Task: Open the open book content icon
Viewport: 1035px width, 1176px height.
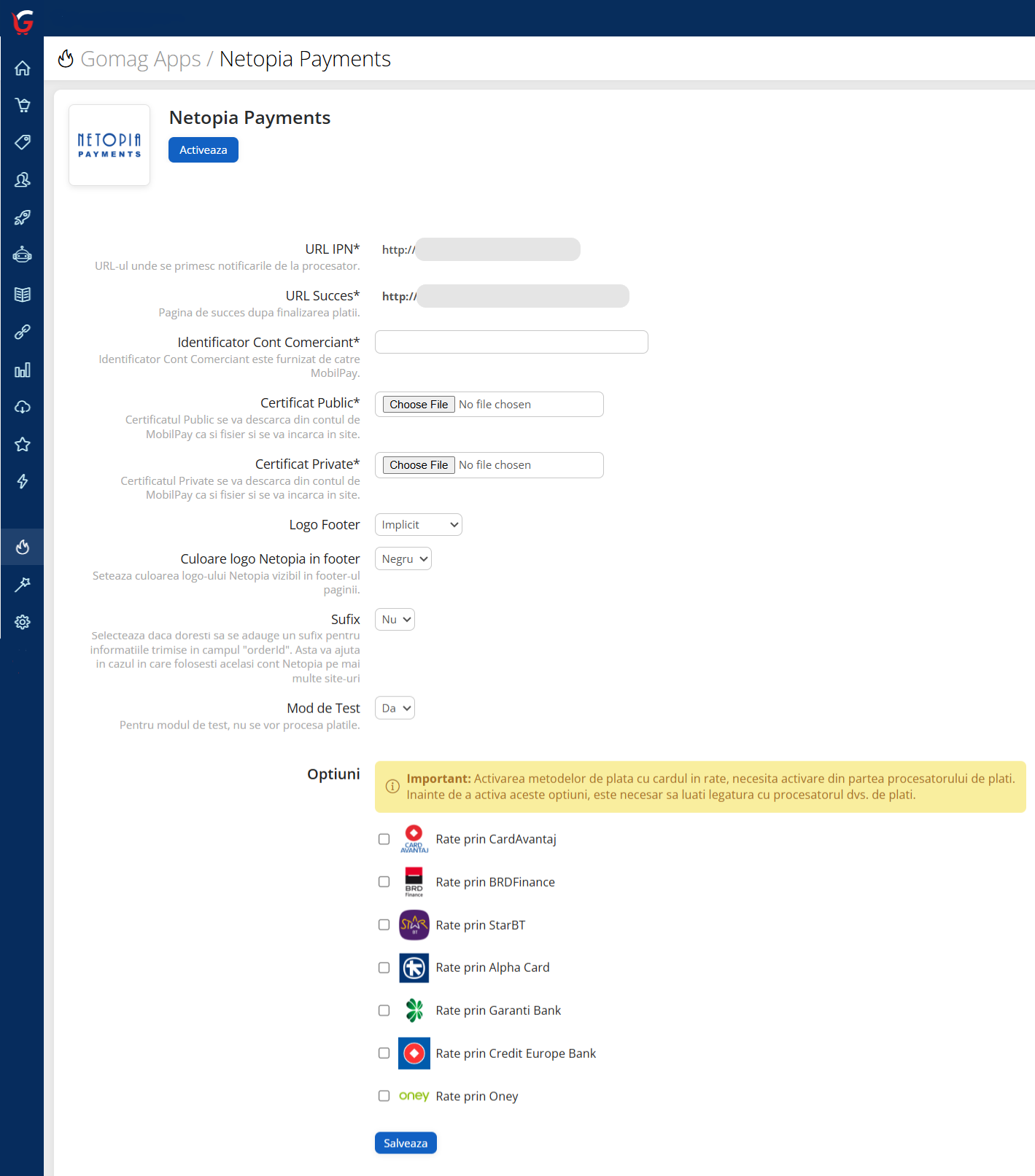Action: (x=23, y=295)
